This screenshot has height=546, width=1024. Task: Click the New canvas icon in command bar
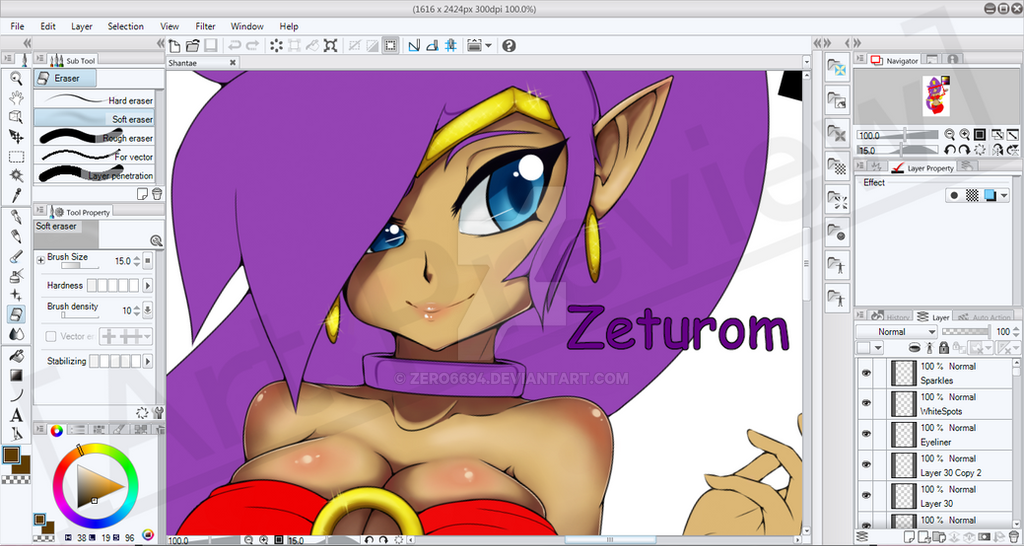[174, 46]
